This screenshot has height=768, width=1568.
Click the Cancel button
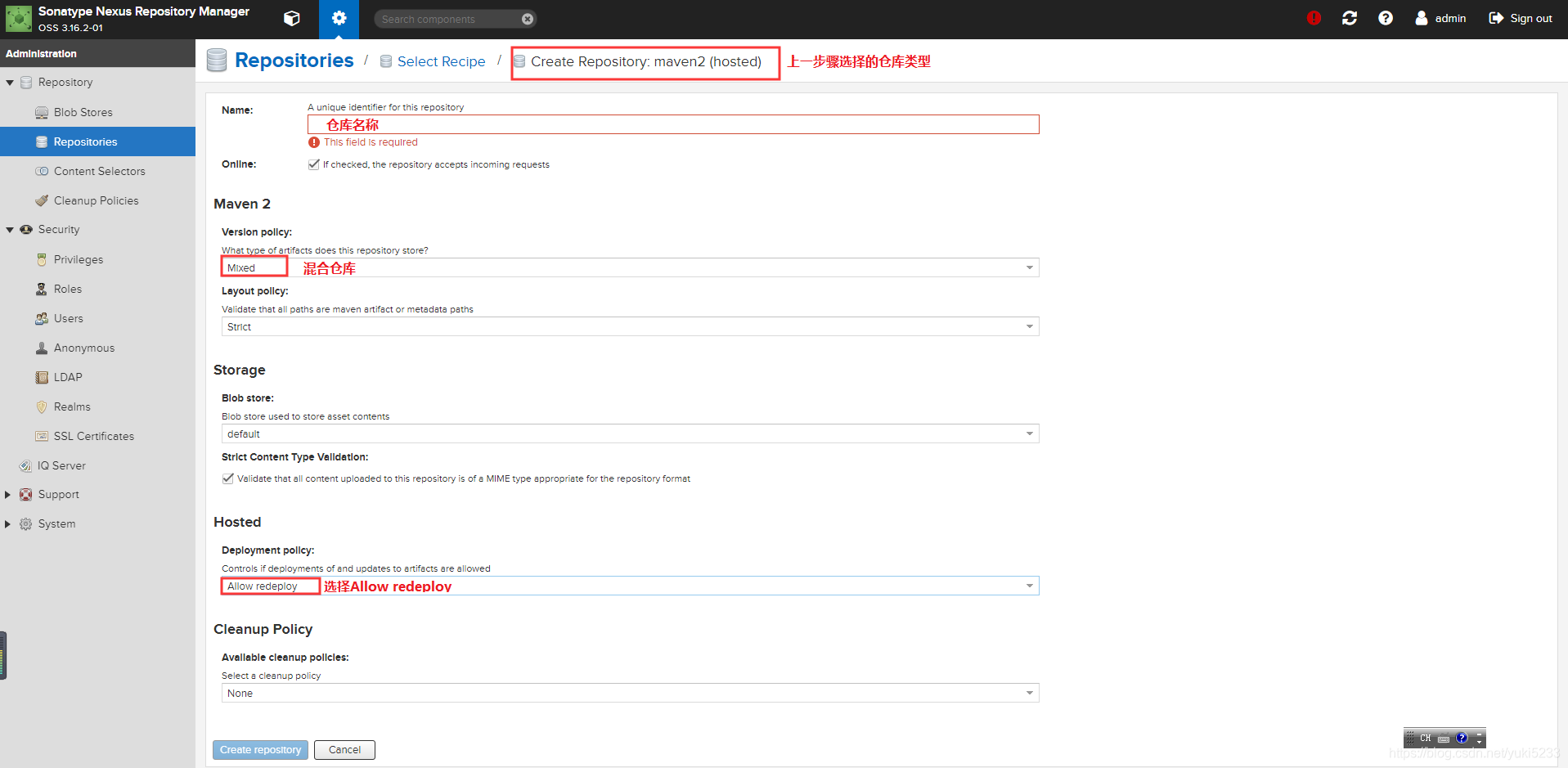(x=344, y=750)
